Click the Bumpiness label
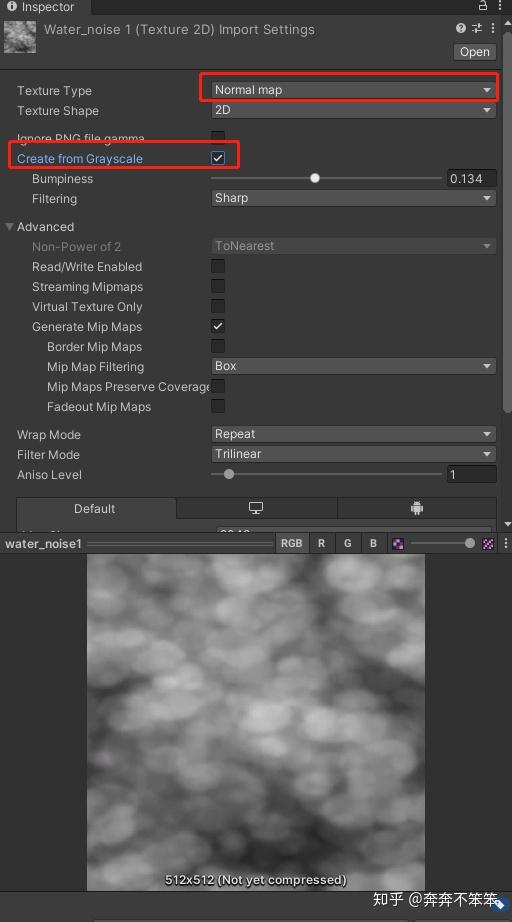Viewport: 512px width, 922px height. click(62, 179)
